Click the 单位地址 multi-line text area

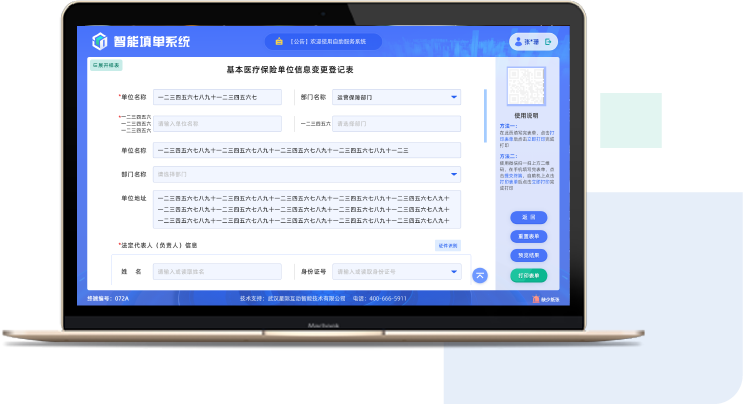point(306,210)
